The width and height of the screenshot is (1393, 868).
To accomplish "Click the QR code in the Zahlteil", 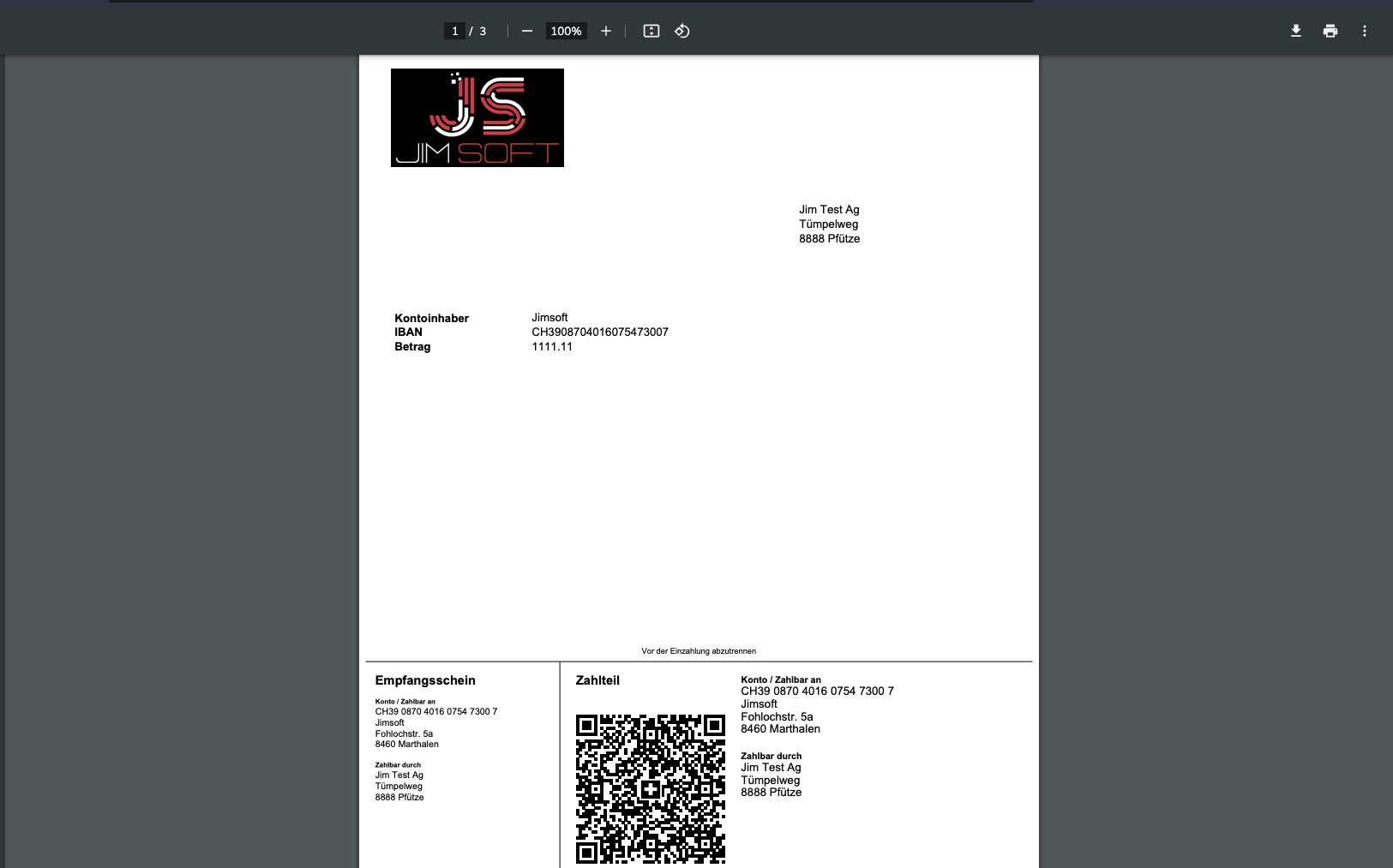I will pyautogui.click(x=651, y=788).
